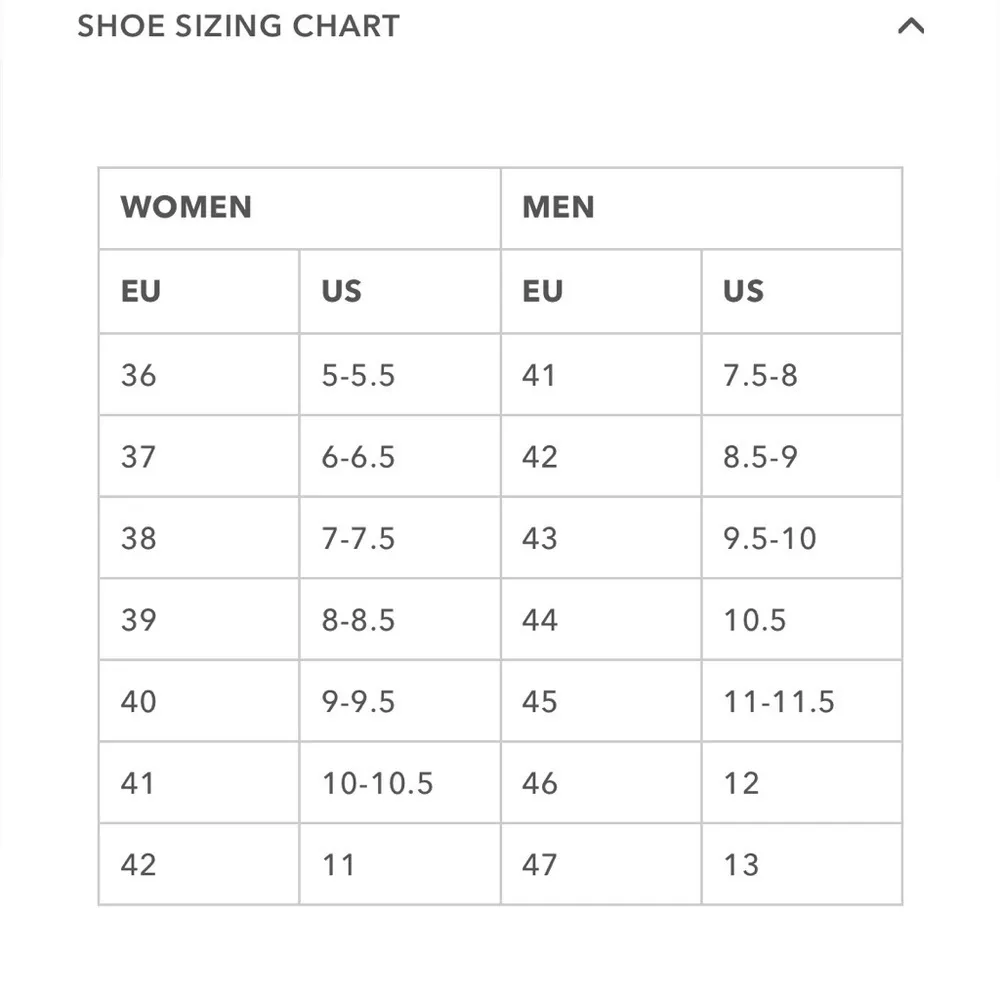Select men's EU size 46 cell
Screen dimensions: 1000x1000
[540, 783]
